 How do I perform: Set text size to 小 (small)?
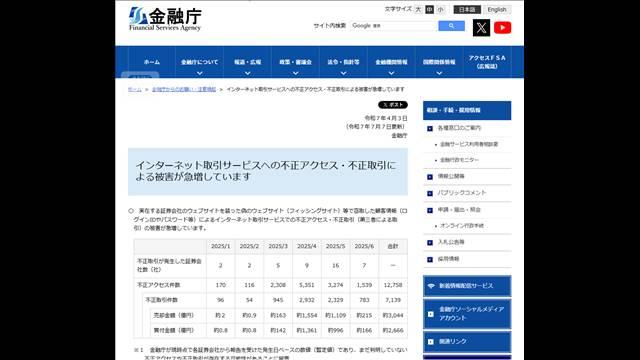pos(440,9)
